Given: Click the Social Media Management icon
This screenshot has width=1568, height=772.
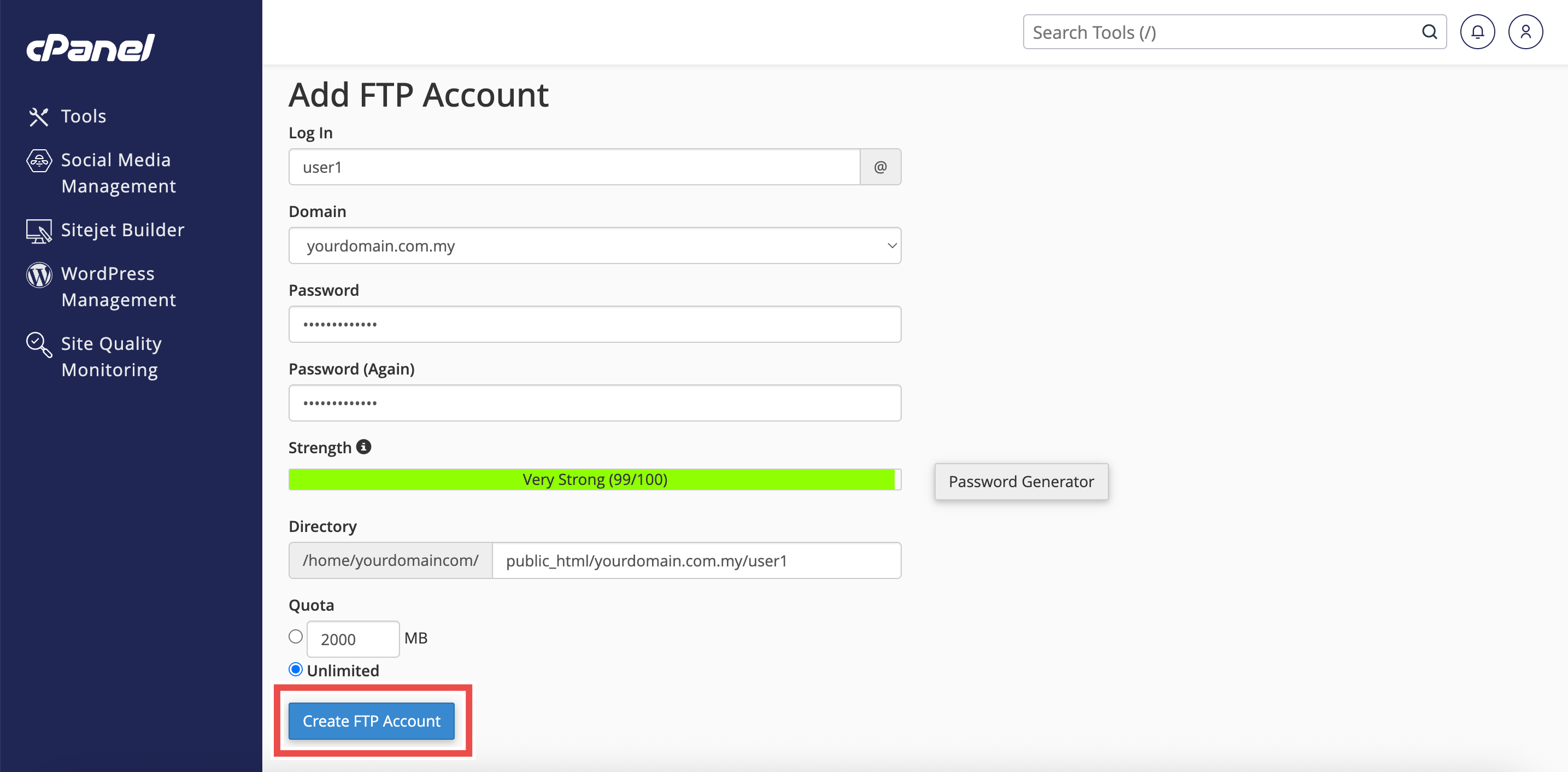Looking at the screenshot, I should coord(39,161).
